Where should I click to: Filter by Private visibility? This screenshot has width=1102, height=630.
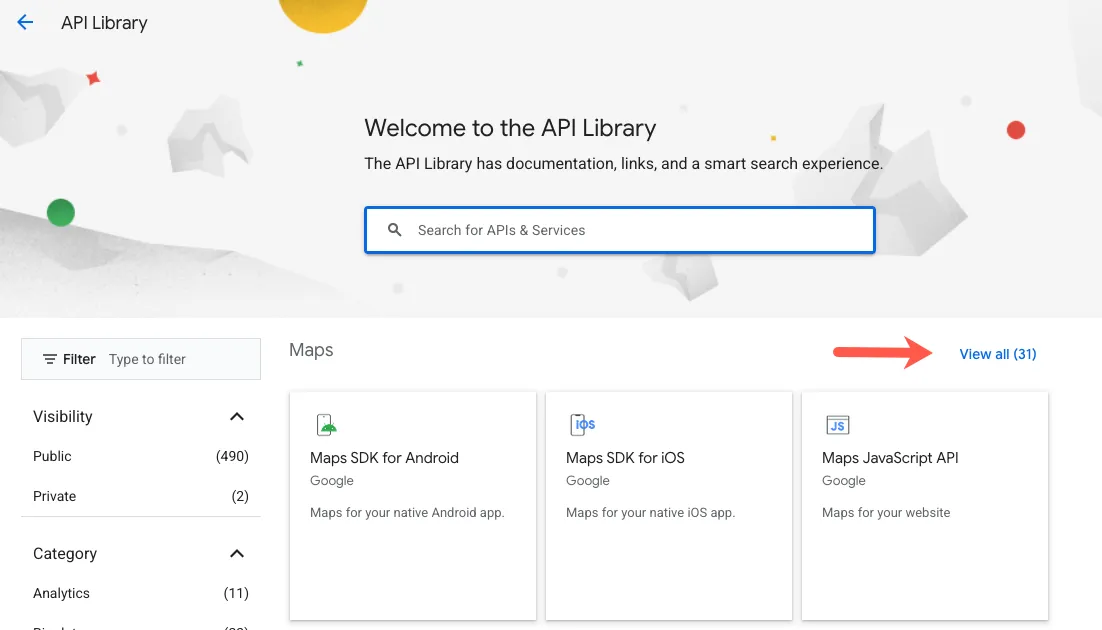point(53,496)
